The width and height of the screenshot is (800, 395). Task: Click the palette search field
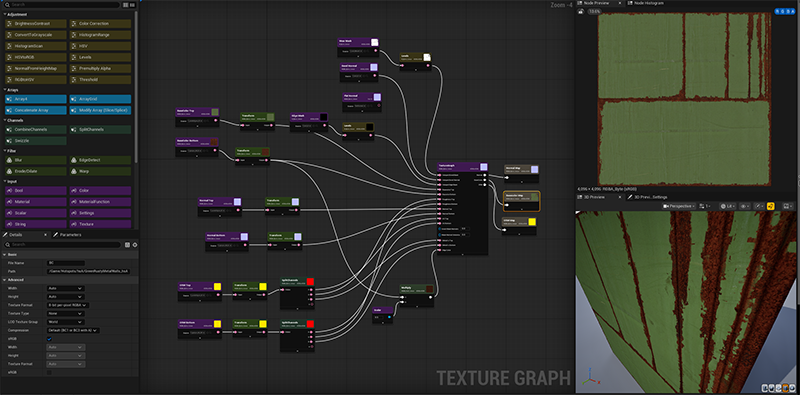(62, 5)
